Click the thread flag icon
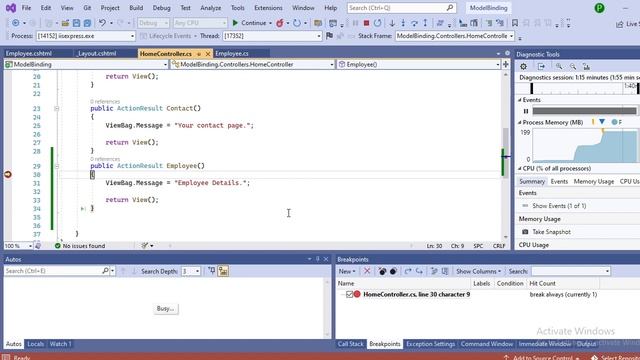640x360 pixels. [329, 36]
